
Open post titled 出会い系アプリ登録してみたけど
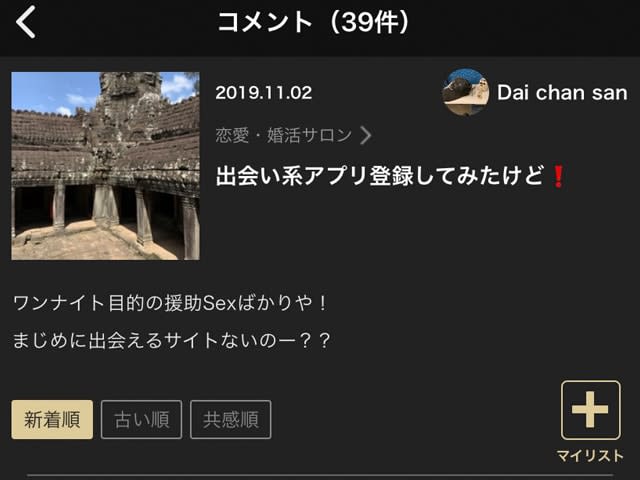(x=379, y=176)
